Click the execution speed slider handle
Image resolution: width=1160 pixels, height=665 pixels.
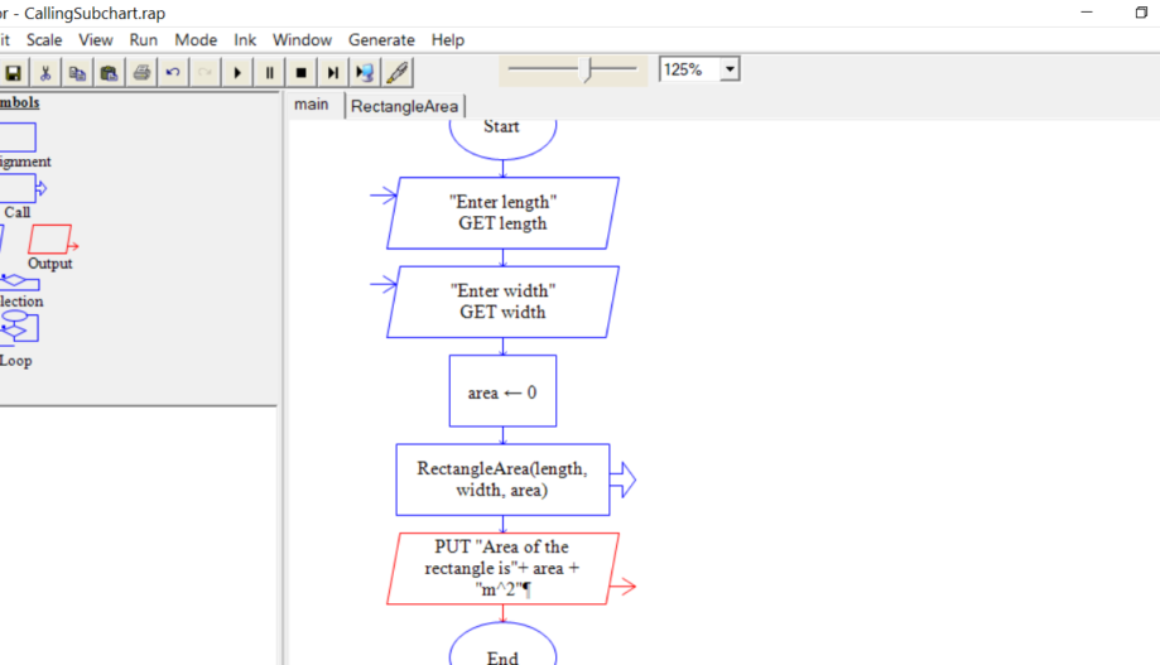coord(589,70)
